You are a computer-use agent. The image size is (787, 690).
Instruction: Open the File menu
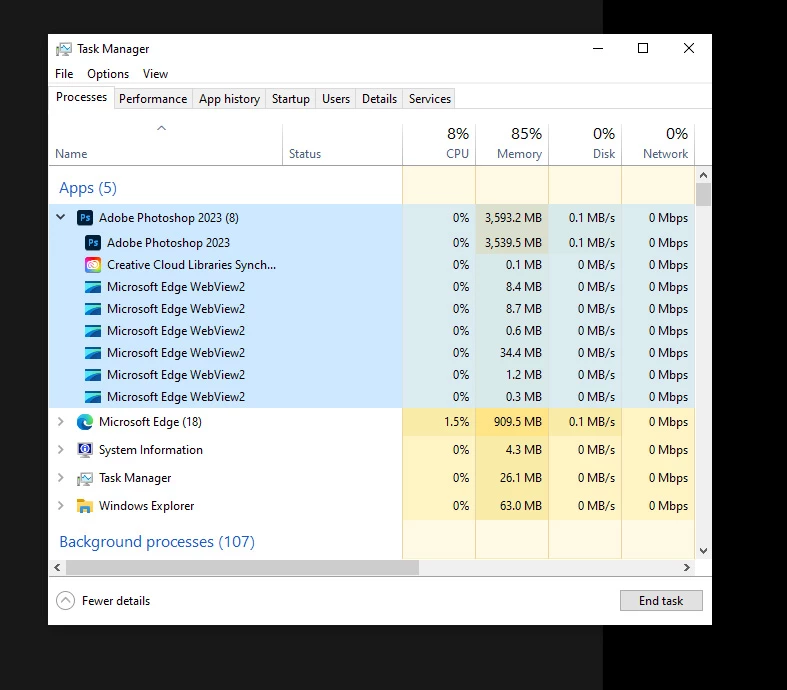tap(64, 74)
